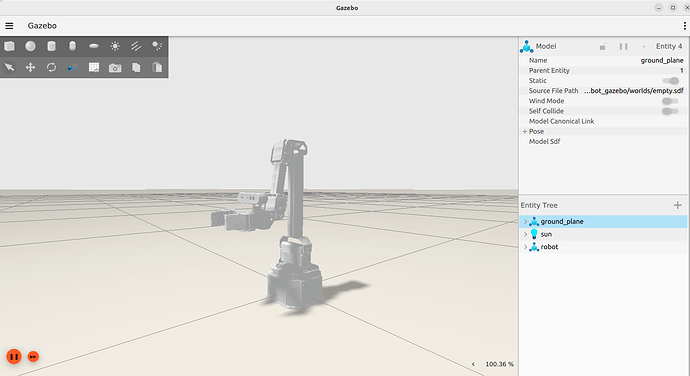Screen dimensions: 690x376
Task: Insert a sphere shape
Action: click(x=30, y=46)
